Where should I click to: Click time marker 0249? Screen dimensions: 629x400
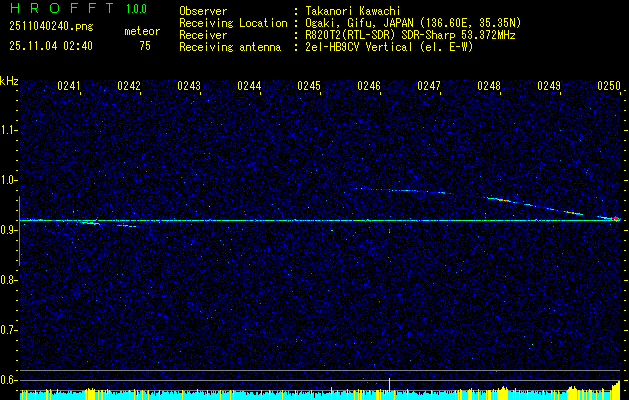point(549,86)
